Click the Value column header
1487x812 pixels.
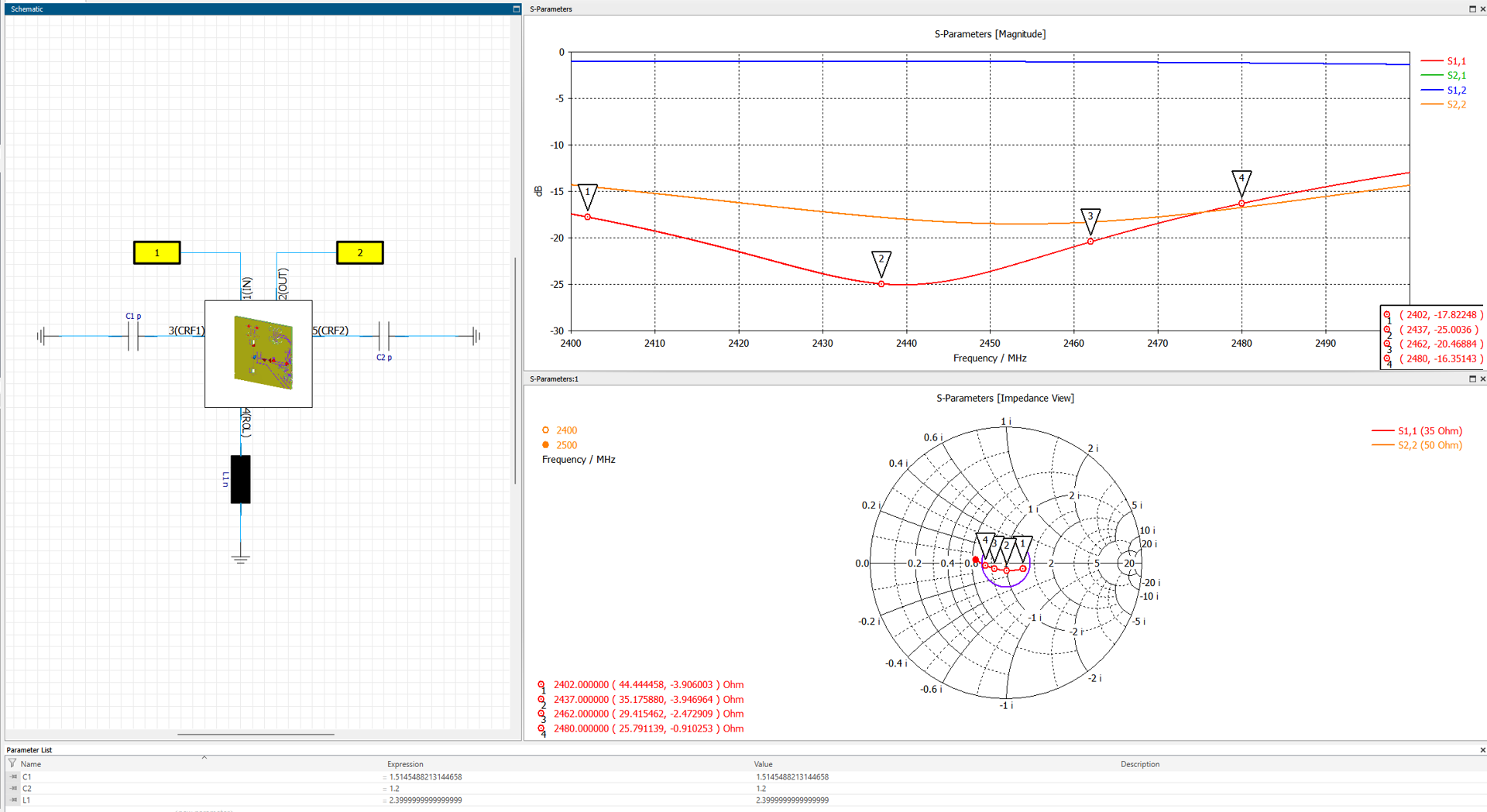[x=764, y=764]
